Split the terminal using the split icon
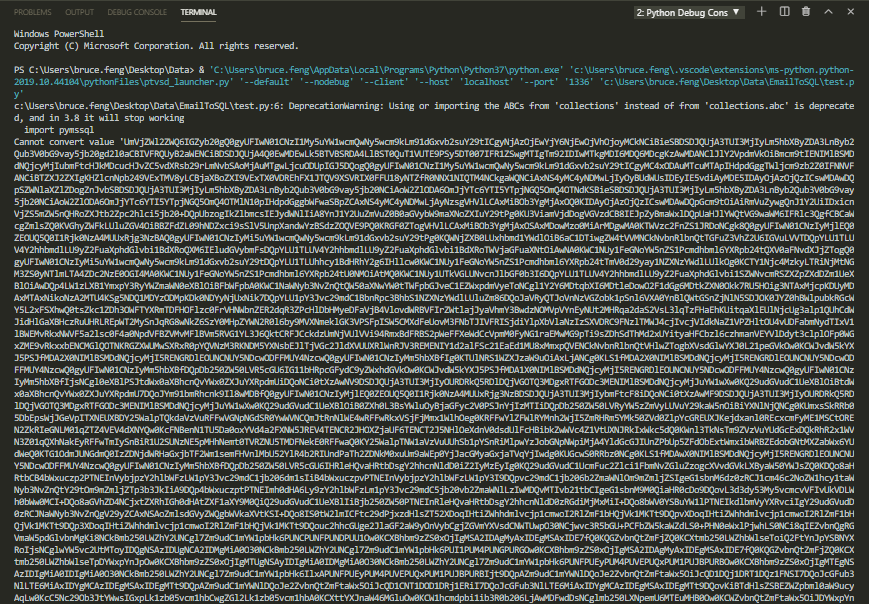 (785, 11)
